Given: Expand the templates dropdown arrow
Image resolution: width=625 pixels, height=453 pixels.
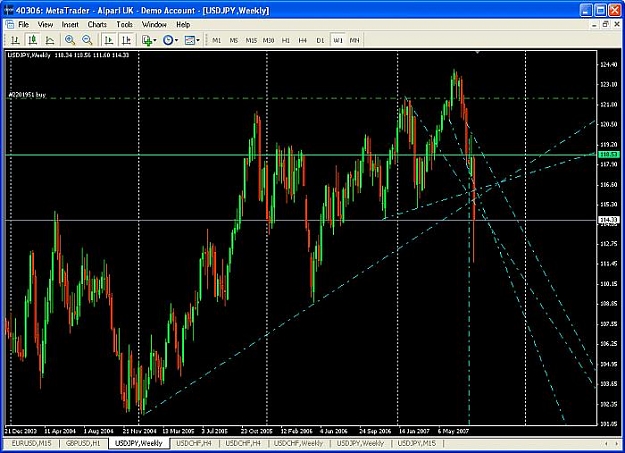Looking at the screenshot, I should tap(198, 40).
